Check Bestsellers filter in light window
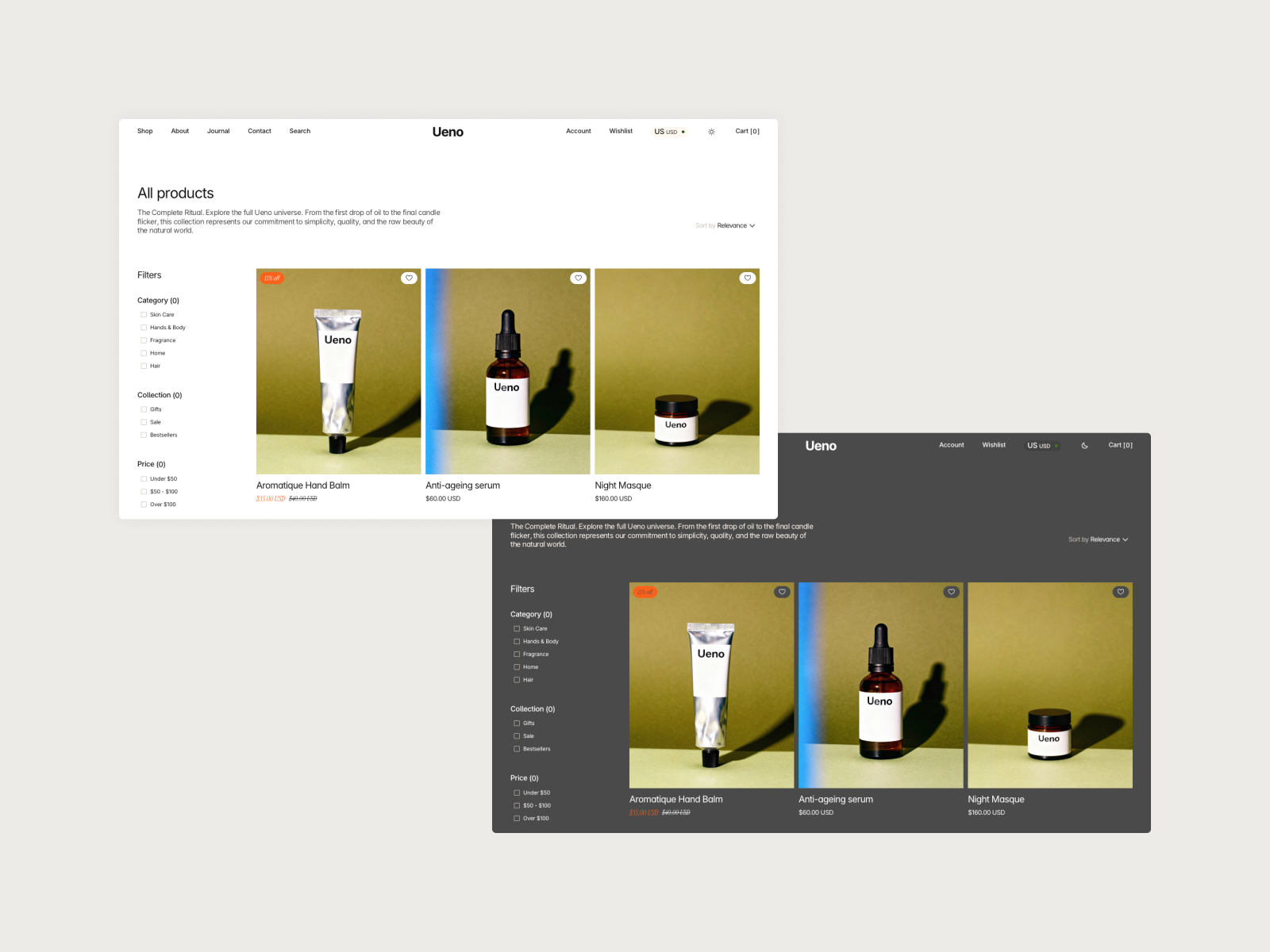This screenshot has height=952, width=1270. pyautogui.click(x=144, y=435)
